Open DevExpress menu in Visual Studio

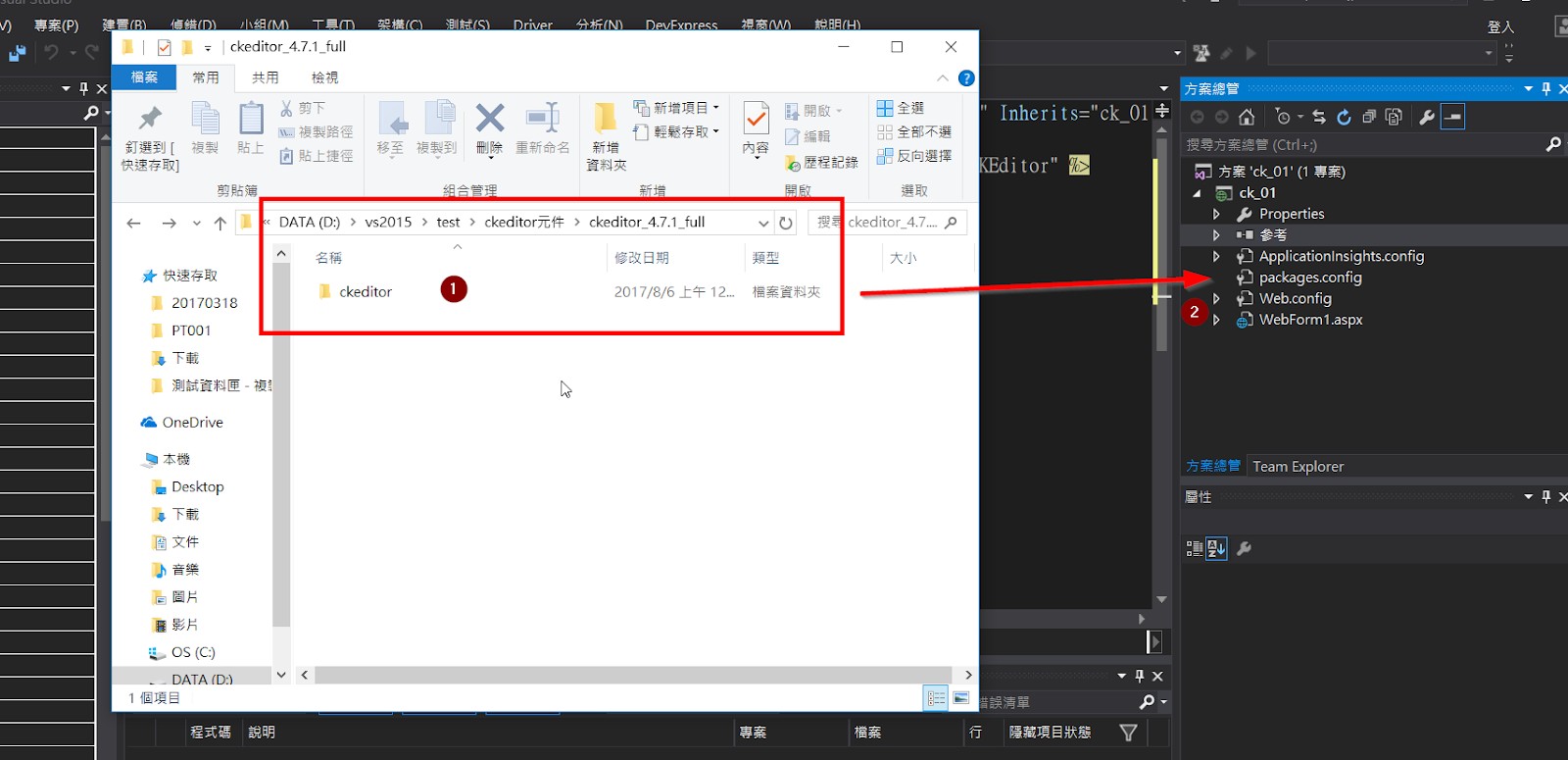(681, 25)
